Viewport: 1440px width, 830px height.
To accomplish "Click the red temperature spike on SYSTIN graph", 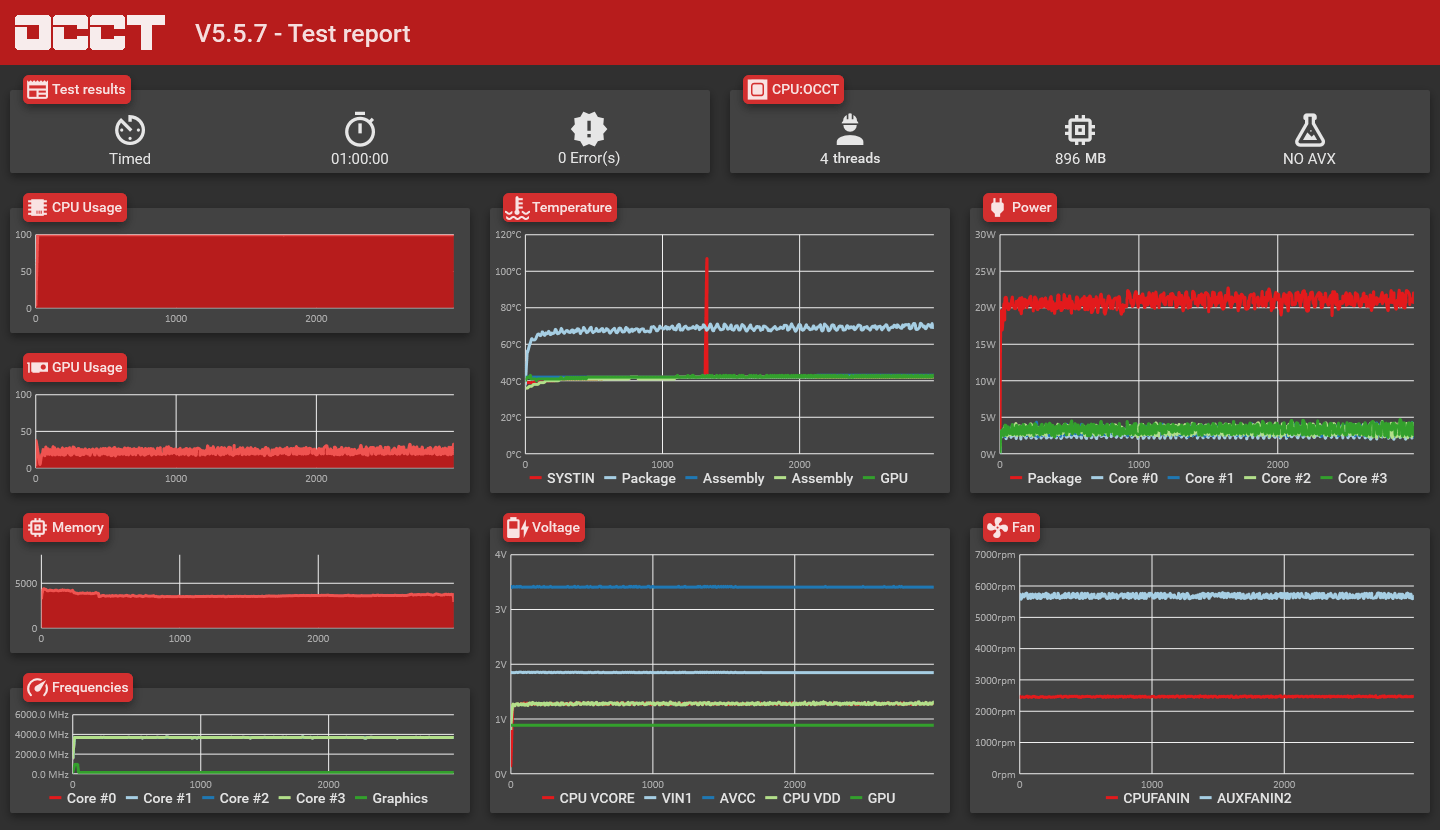I will tap(706, 315).
